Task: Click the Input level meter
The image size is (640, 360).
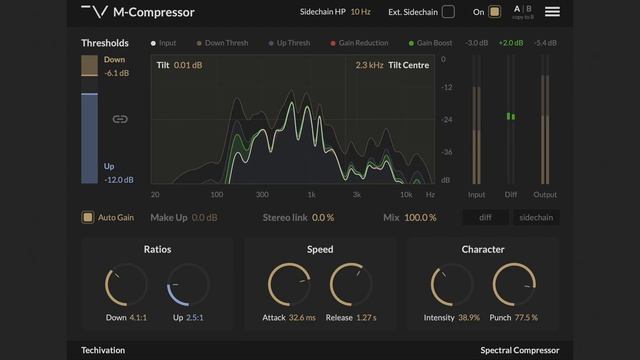Action: click(x=476, y=120)
